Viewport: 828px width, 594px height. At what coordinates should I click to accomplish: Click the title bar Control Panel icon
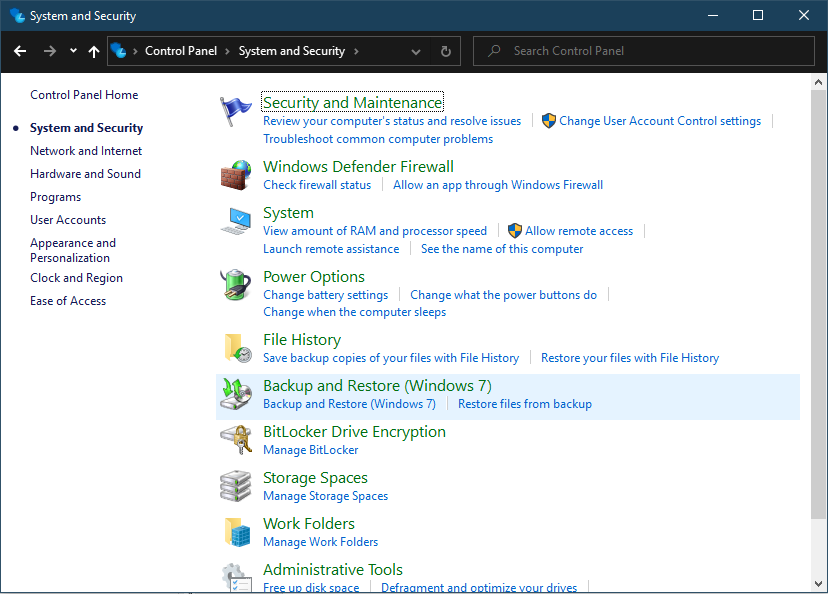[17, 15]
